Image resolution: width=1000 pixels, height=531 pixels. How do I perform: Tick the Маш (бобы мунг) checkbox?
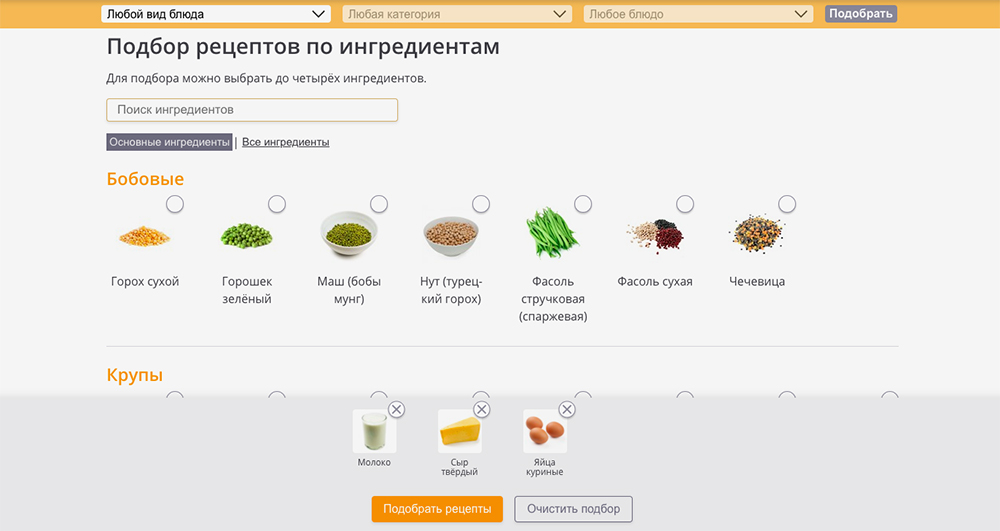(379, 204)
